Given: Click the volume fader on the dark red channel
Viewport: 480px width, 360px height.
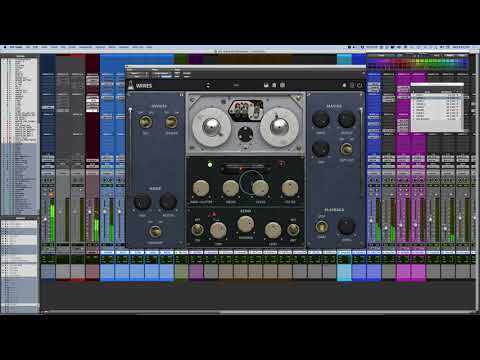Looking at the screenshot, I should coord(90,212).
